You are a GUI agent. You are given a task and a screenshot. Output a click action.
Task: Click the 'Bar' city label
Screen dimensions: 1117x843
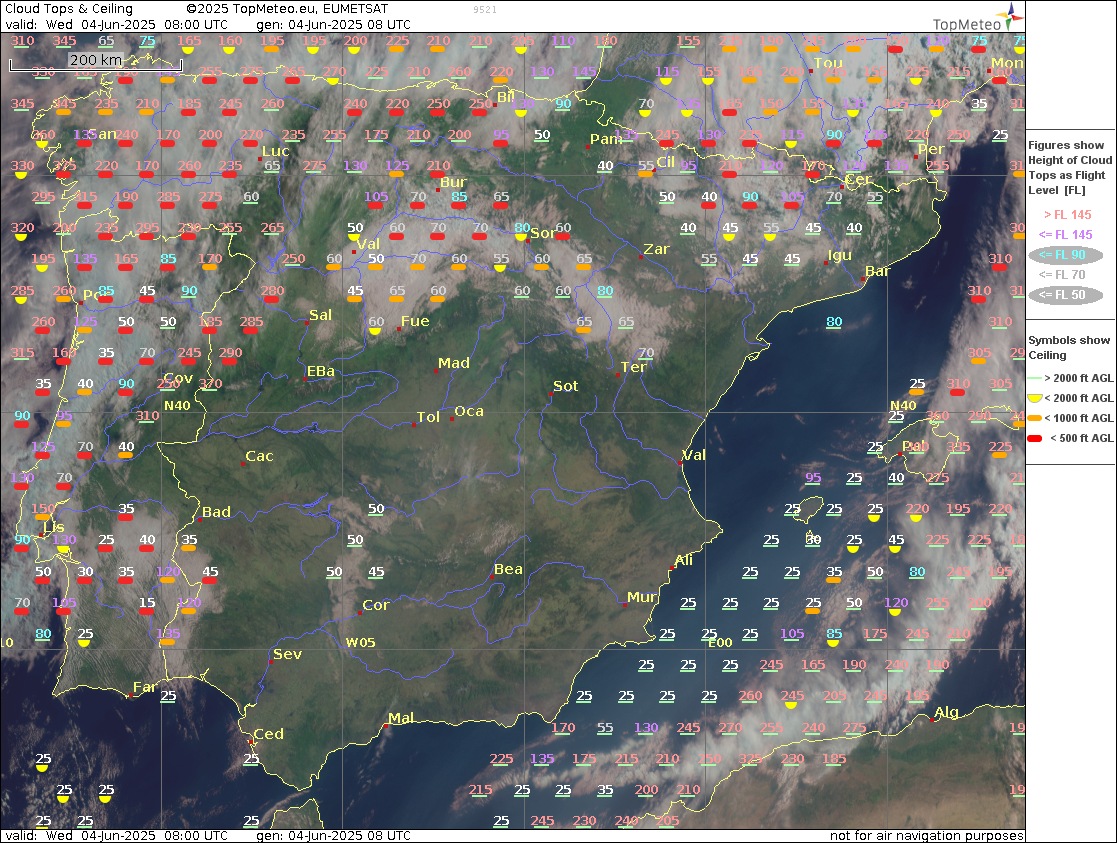(x=878, y=271)
